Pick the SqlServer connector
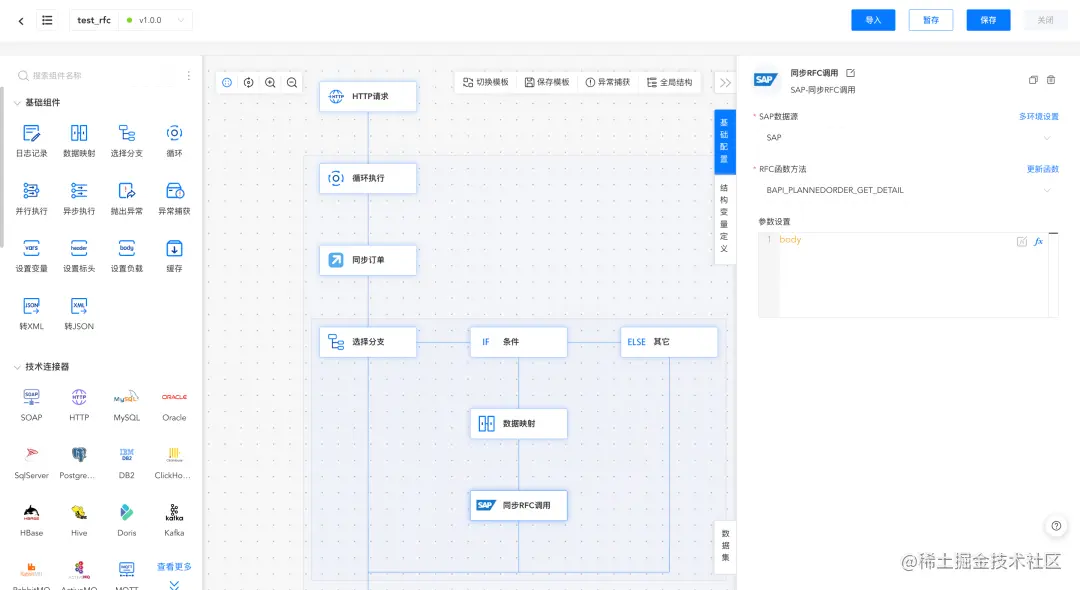The image size is (1080, 590). [x=32, y=463]
